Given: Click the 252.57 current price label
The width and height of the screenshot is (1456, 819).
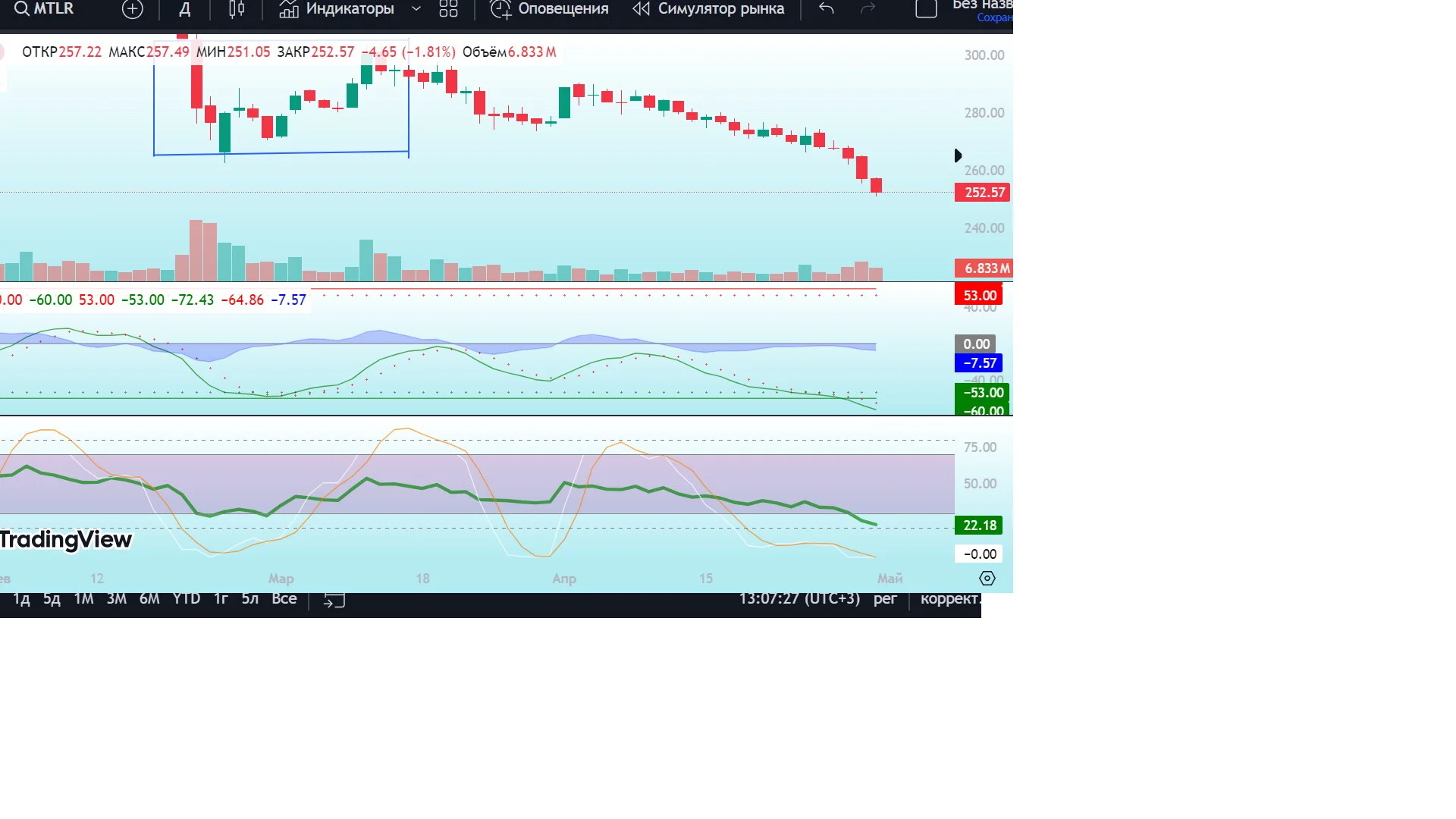Looking at the screenshot, I should coord(983,193).
